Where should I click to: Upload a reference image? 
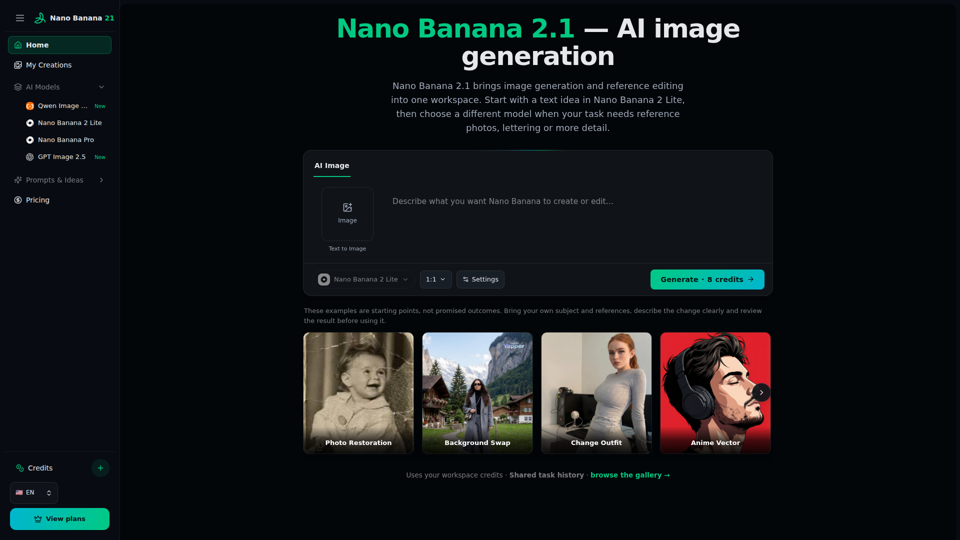pos(347,214)
